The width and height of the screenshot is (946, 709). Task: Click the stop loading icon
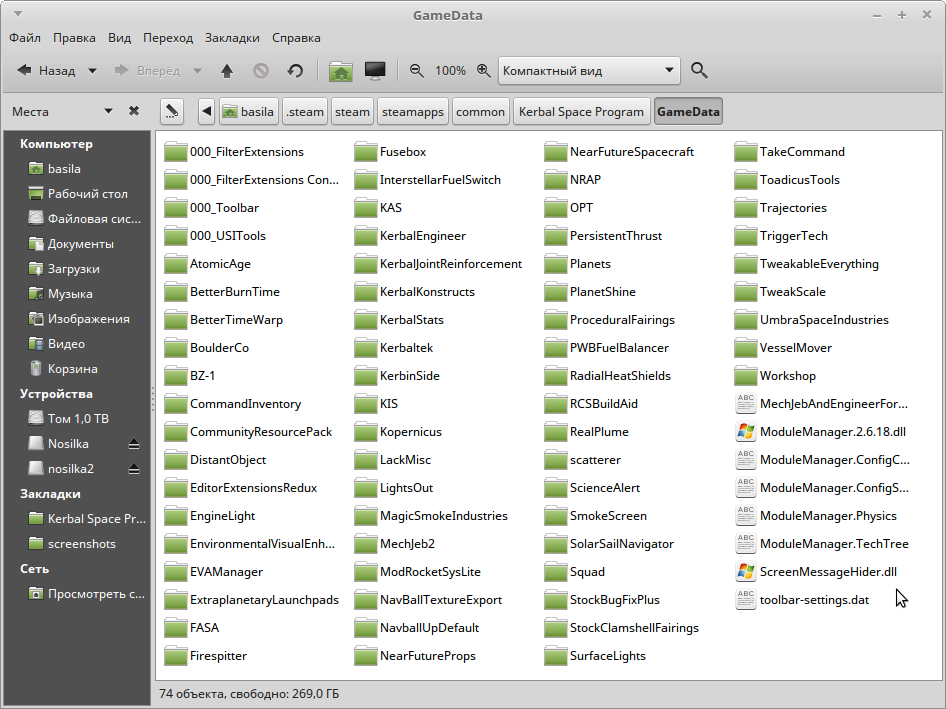point(261,71)
